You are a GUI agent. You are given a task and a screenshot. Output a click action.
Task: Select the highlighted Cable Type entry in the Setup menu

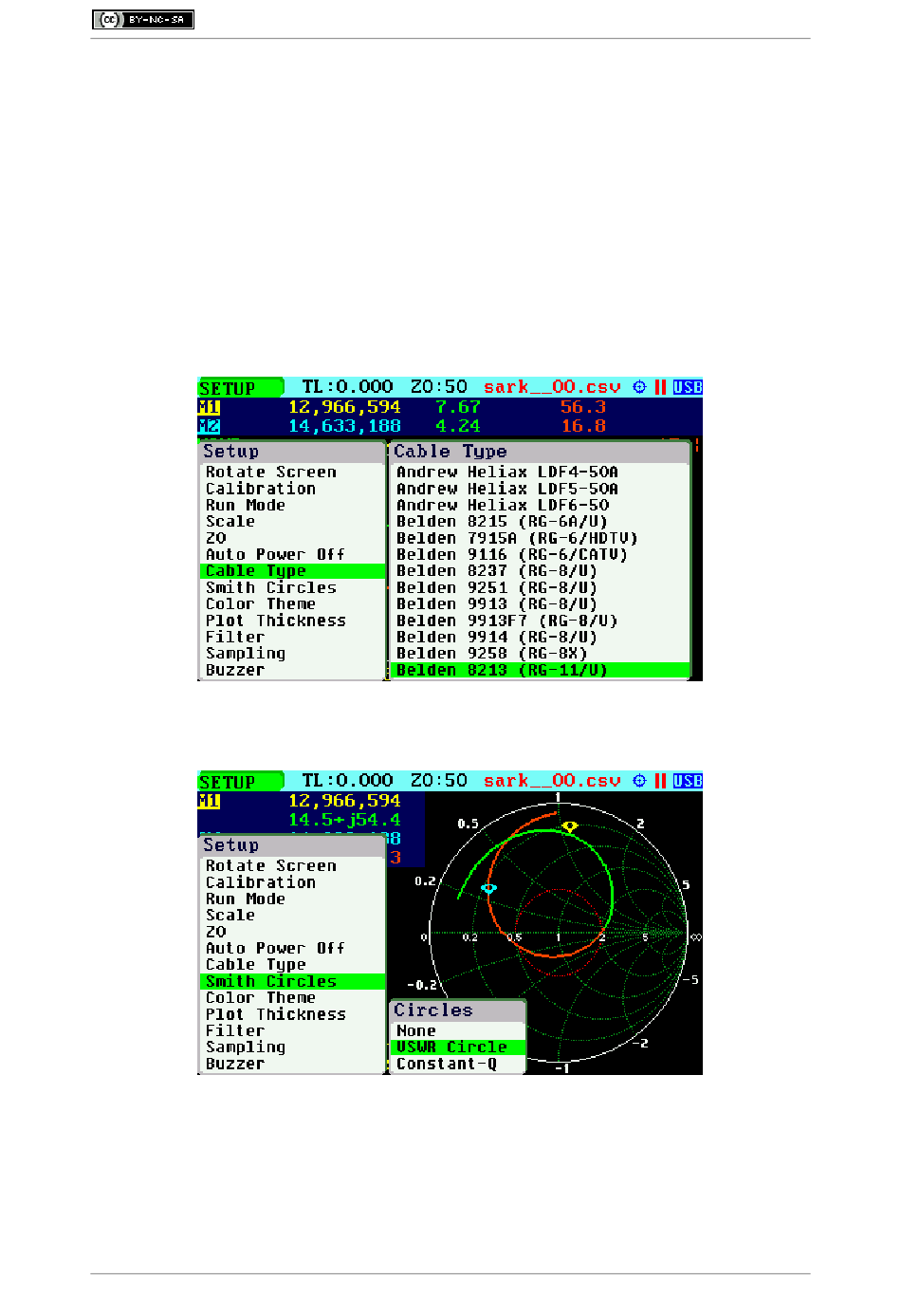[292, 571]
